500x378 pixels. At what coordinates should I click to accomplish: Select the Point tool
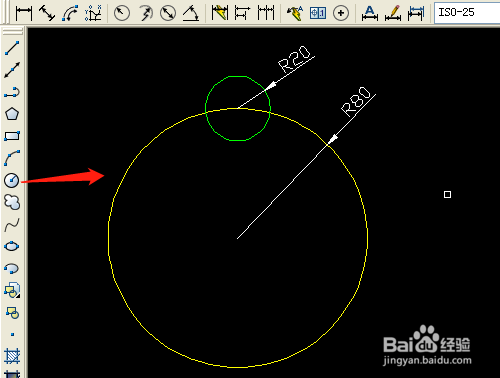coord(12,334)
